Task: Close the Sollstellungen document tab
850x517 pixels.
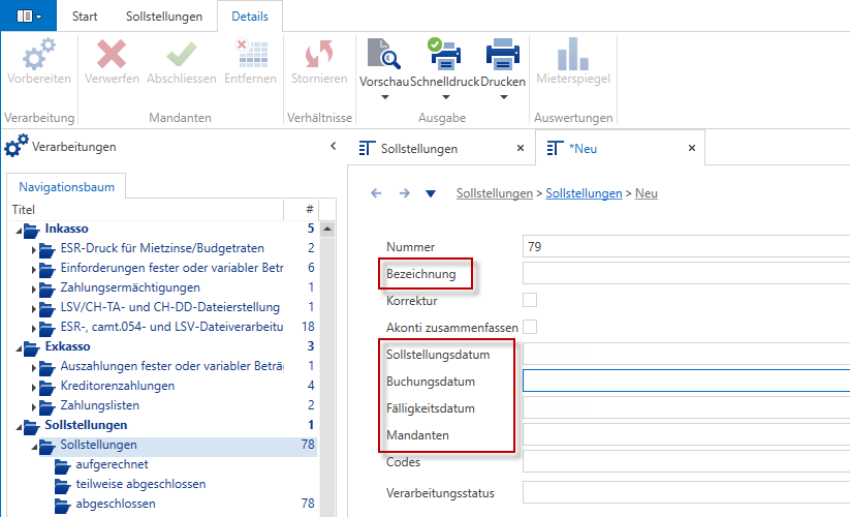Action: 520,148
